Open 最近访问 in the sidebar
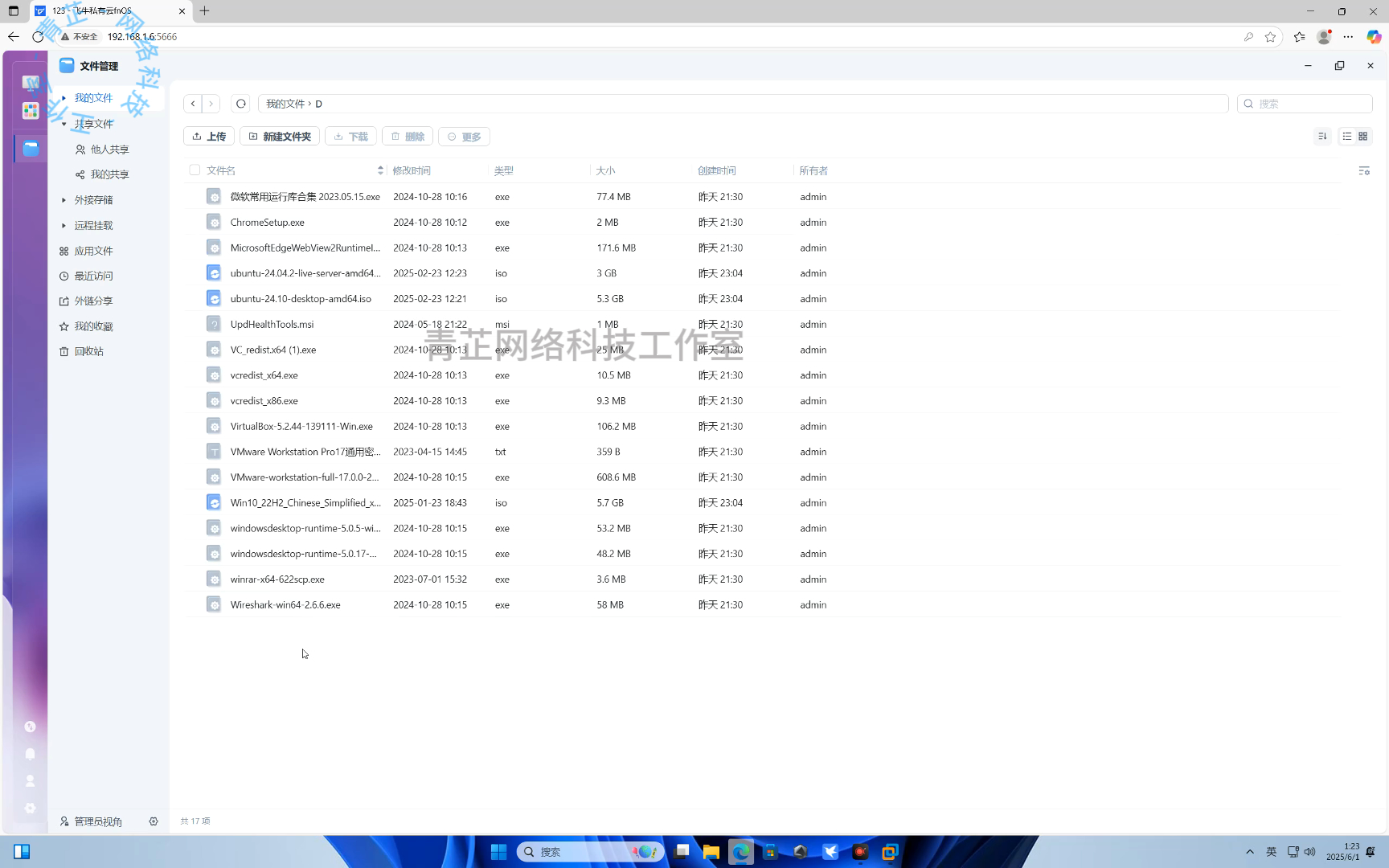 93,276
